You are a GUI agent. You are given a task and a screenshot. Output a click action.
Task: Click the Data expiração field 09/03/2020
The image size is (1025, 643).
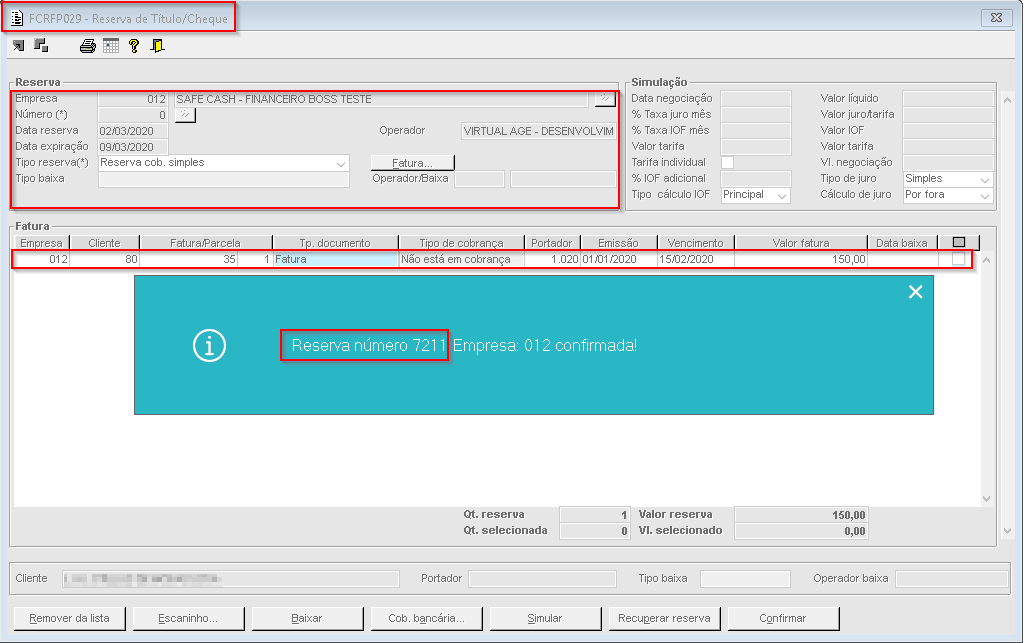[x=133, y=147]
